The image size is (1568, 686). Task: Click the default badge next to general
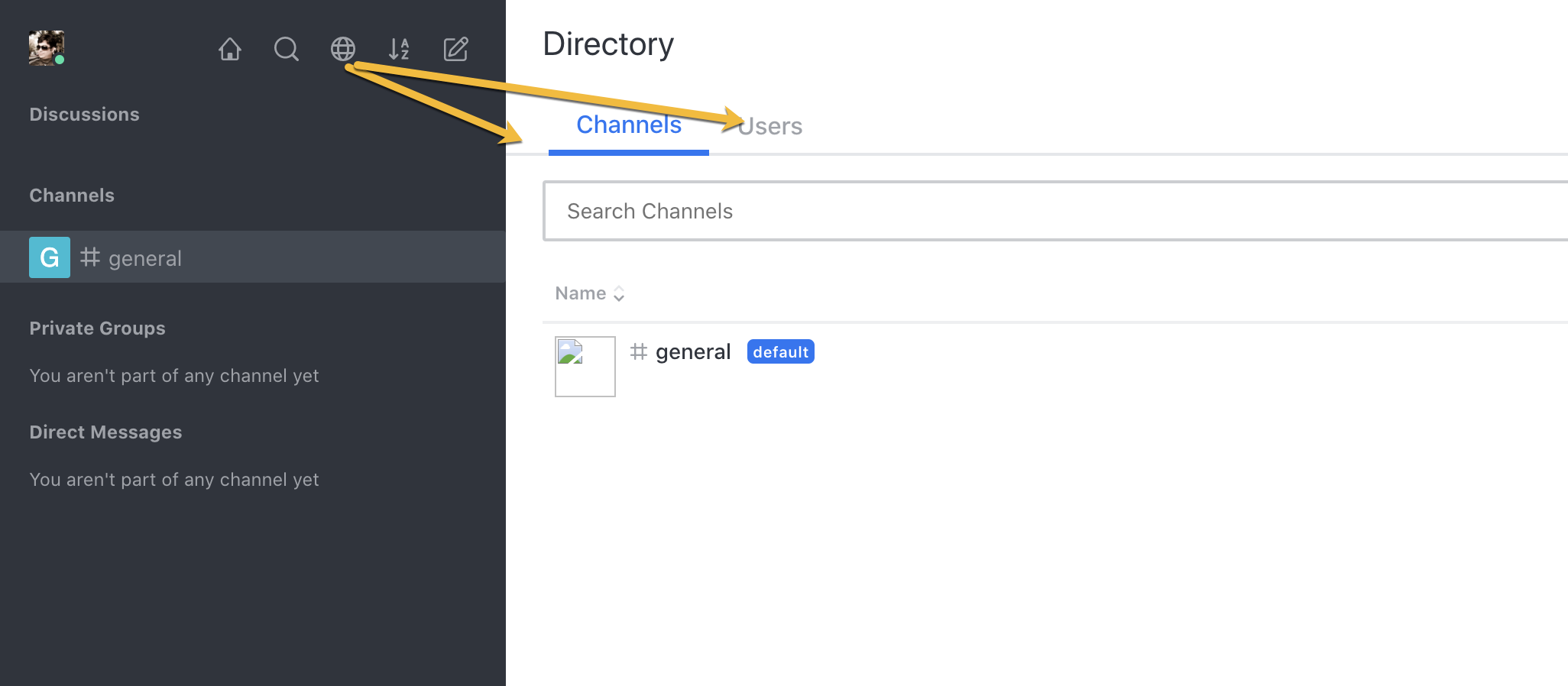coord(780,352)
